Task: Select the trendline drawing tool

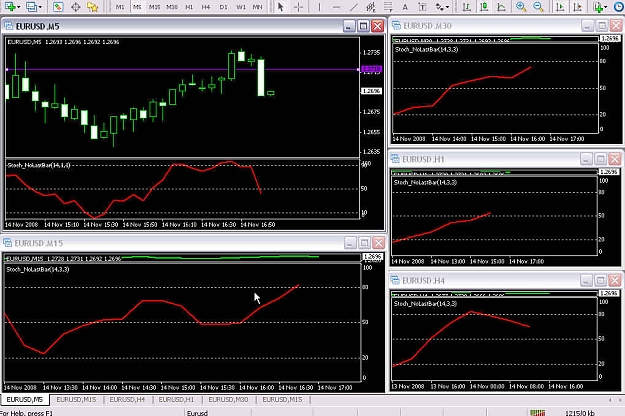Action: click(x=354, y=7)
